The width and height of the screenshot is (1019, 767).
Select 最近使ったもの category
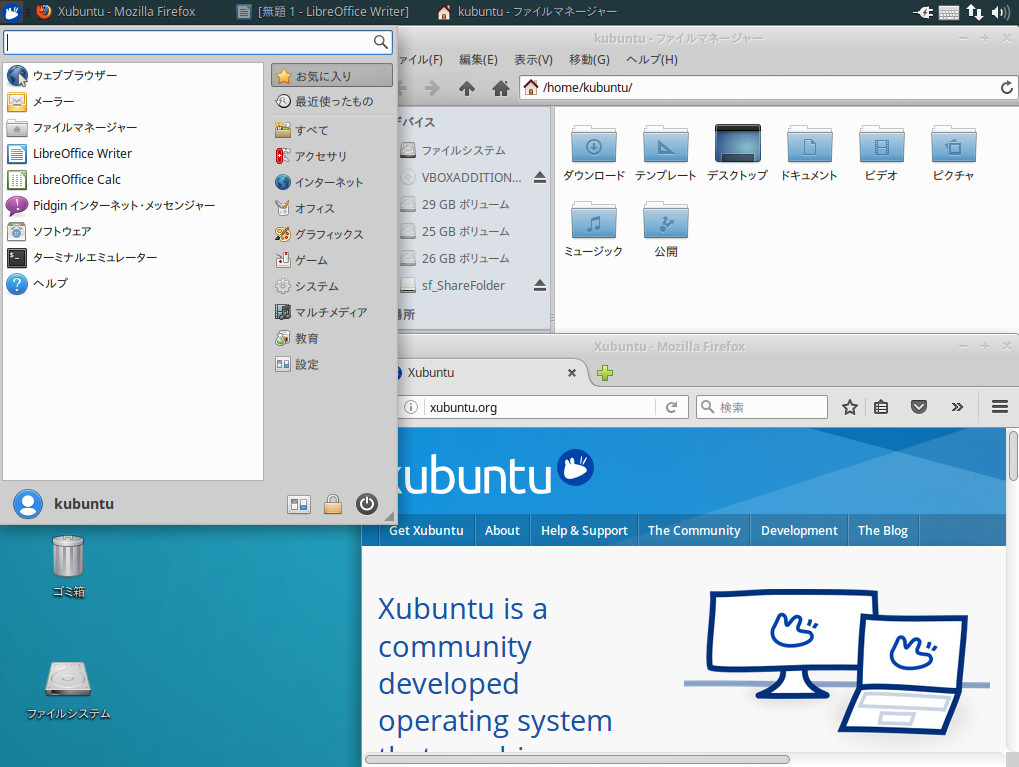[x=332, y=101]
